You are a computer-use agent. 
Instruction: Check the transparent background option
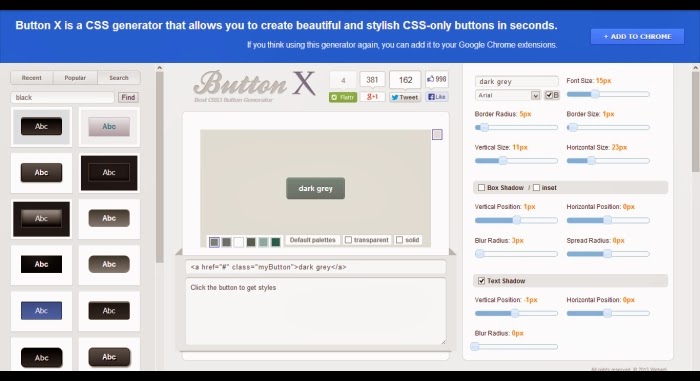point(348,240)
